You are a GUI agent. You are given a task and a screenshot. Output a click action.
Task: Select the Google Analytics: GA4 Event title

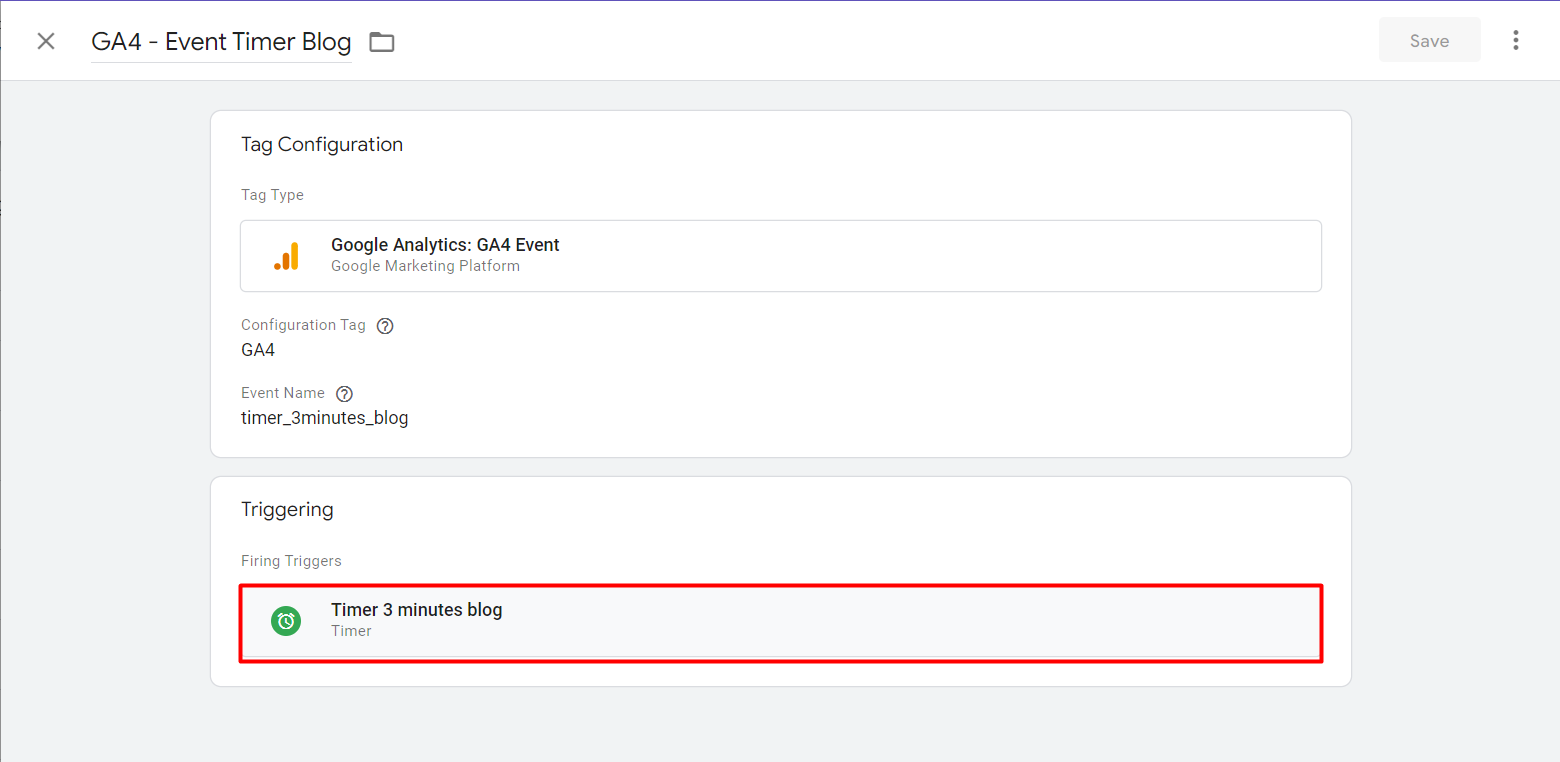445,245
